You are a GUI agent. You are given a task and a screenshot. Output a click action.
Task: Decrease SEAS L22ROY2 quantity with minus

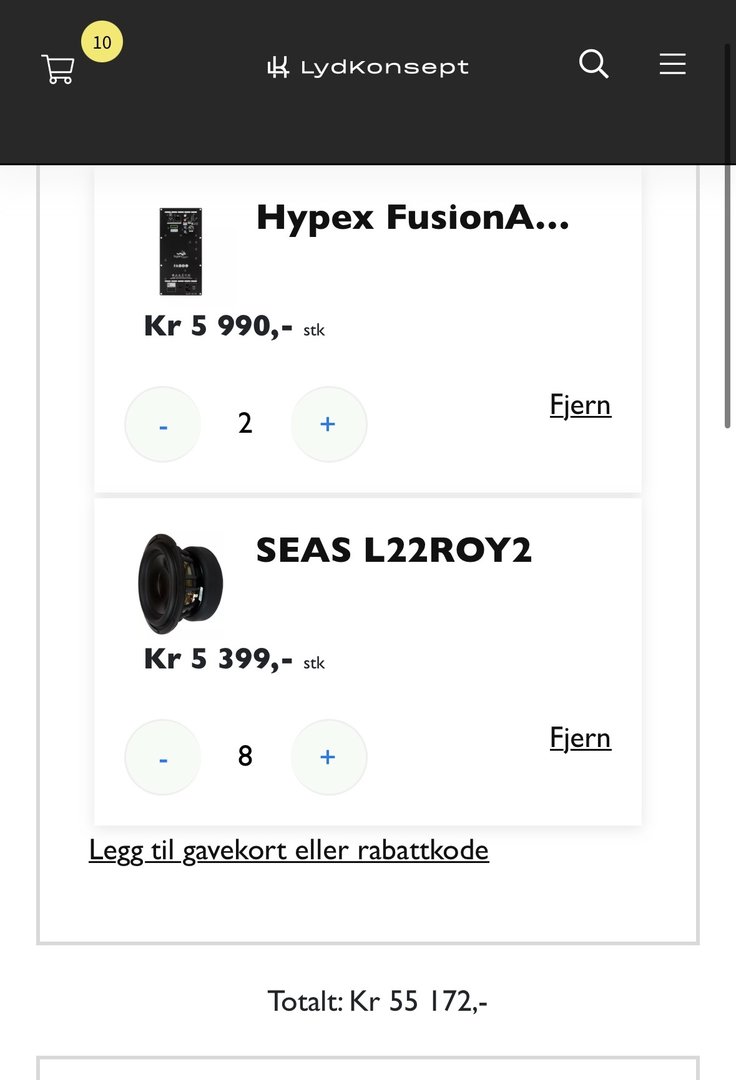163,757
